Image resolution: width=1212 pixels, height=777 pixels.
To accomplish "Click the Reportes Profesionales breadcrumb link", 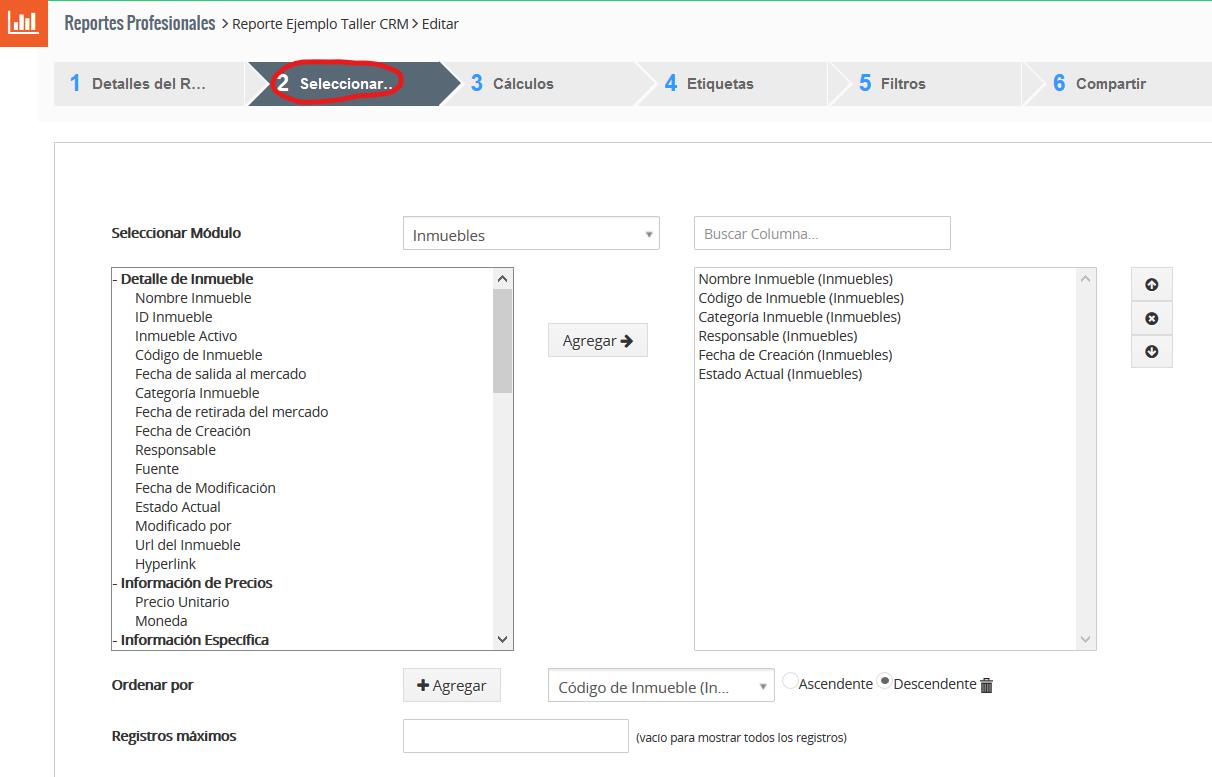I will coord(140,23).
